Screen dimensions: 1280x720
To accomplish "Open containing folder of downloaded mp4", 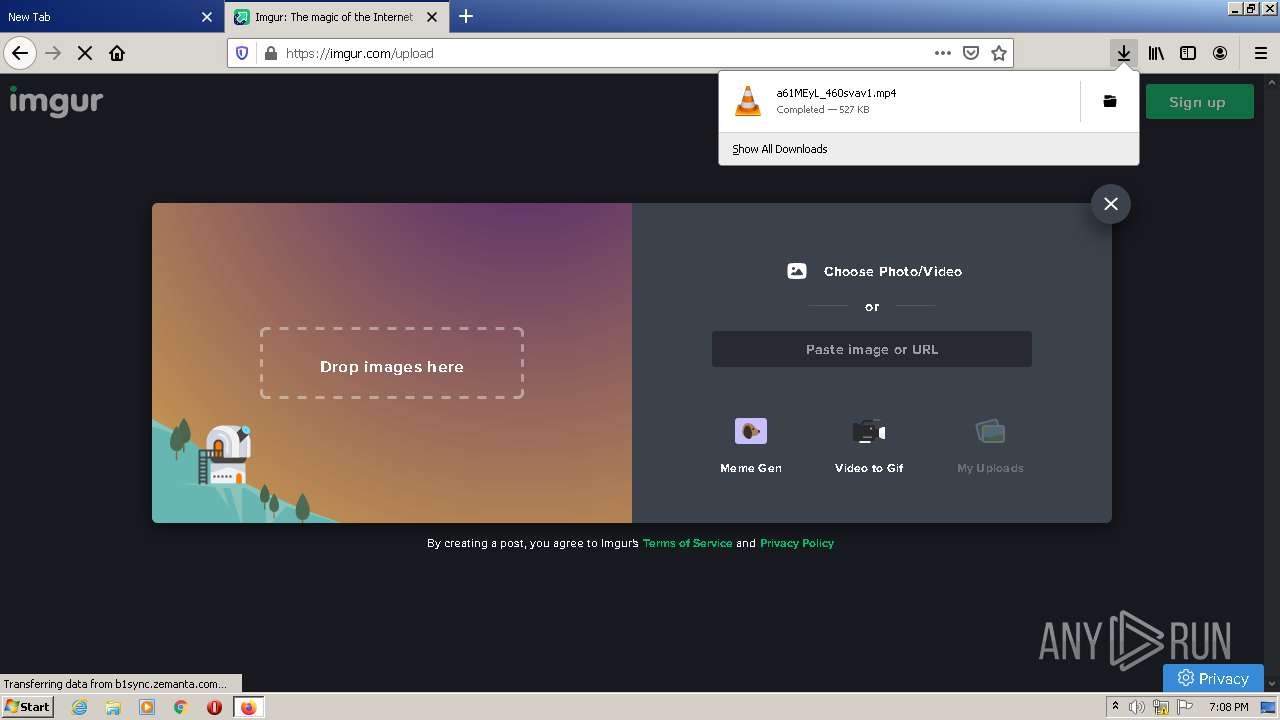I will [1110, 101].
